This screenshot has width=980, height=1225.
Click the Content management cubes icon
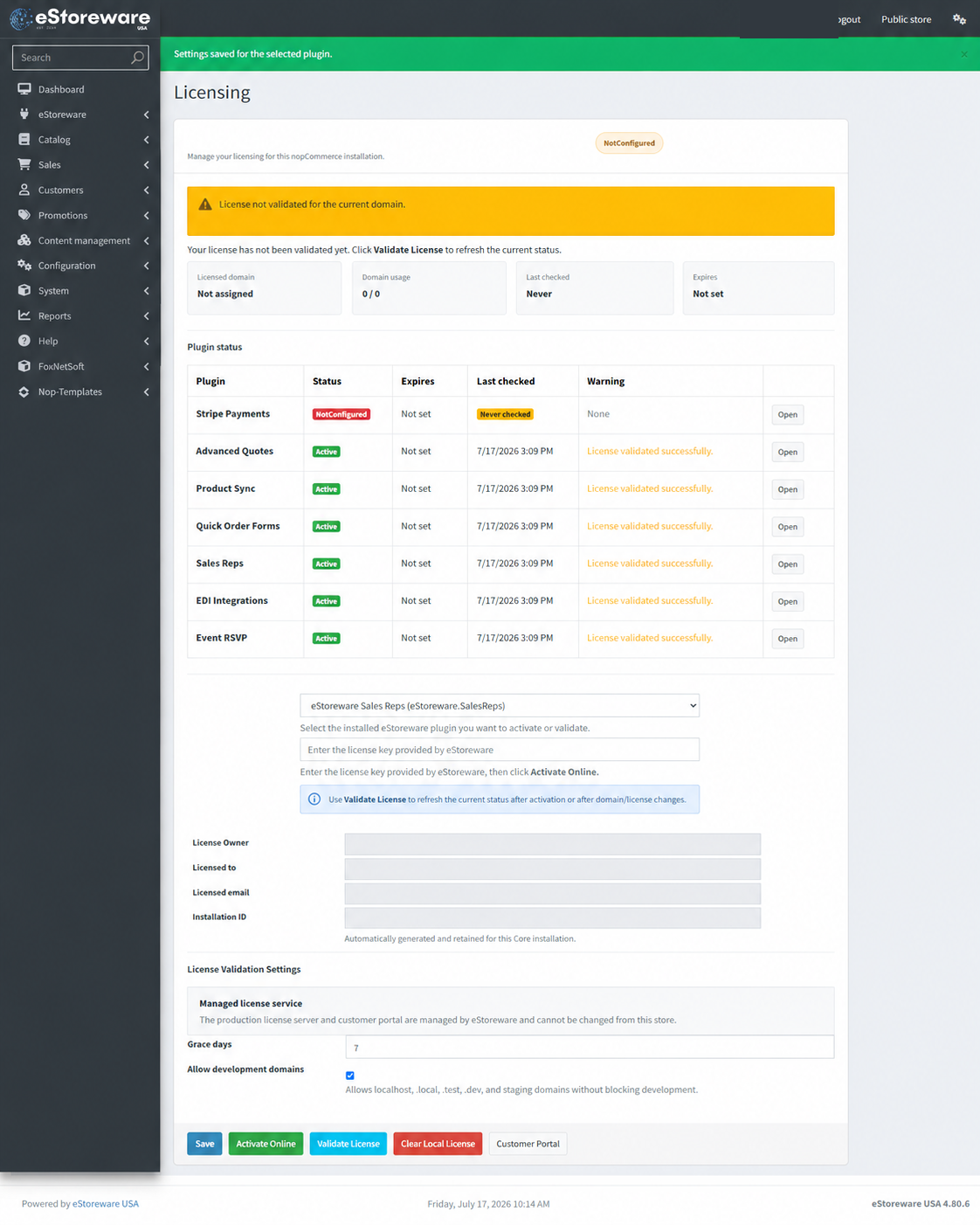click(x=24, y=240)
